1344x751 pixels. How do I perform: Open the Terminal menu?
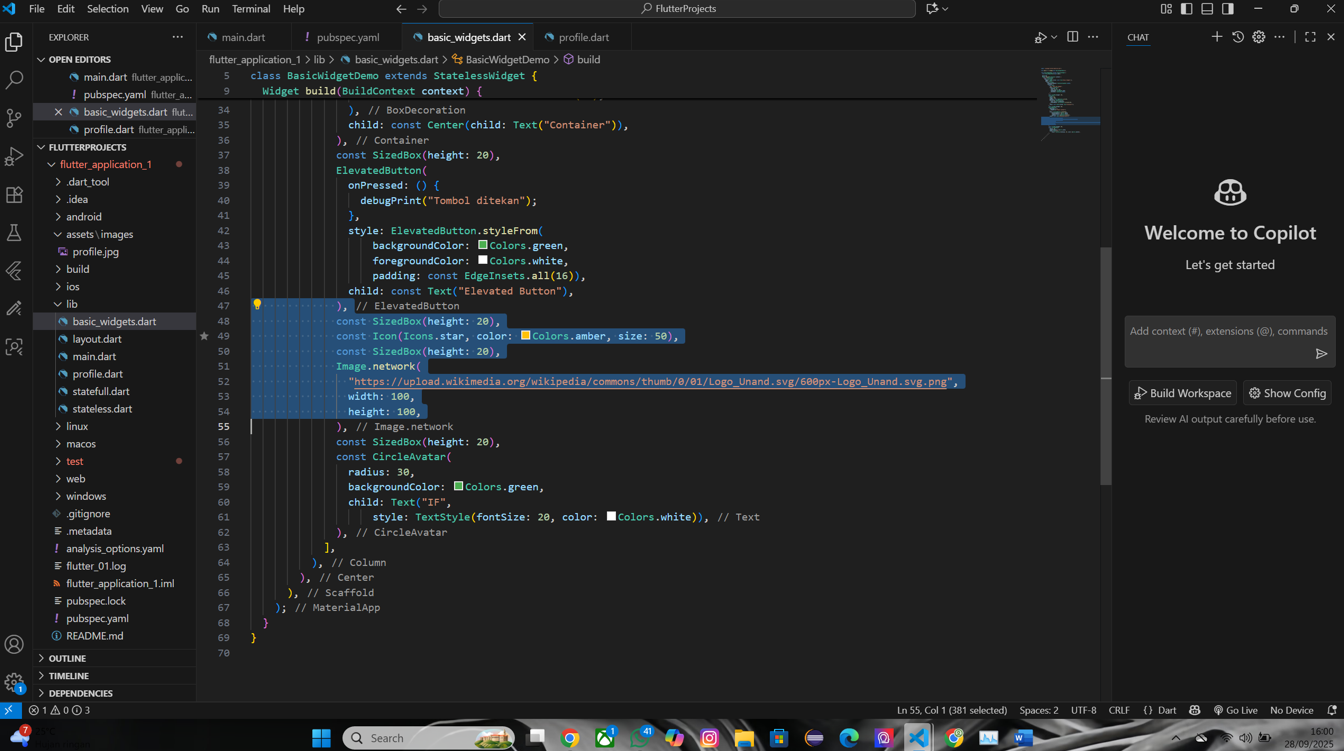[x=251, y=9]
